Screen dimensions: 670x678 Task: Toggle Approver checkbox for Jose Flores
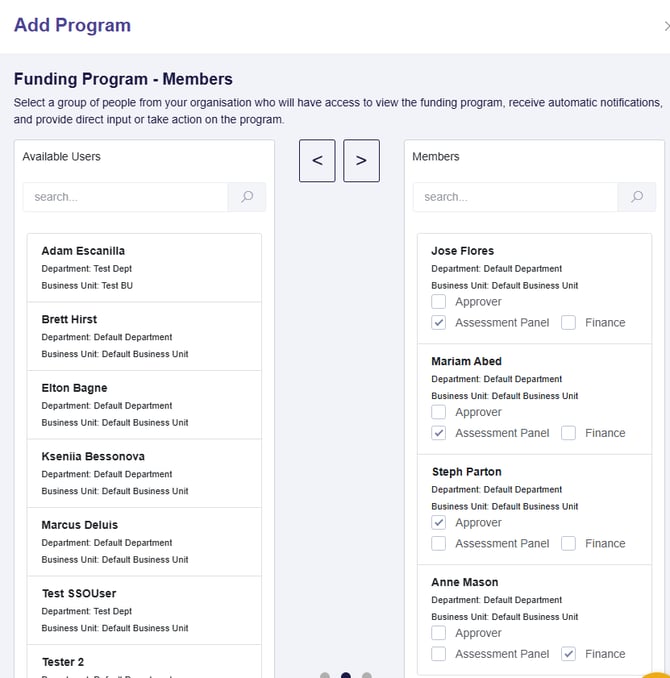439,302
